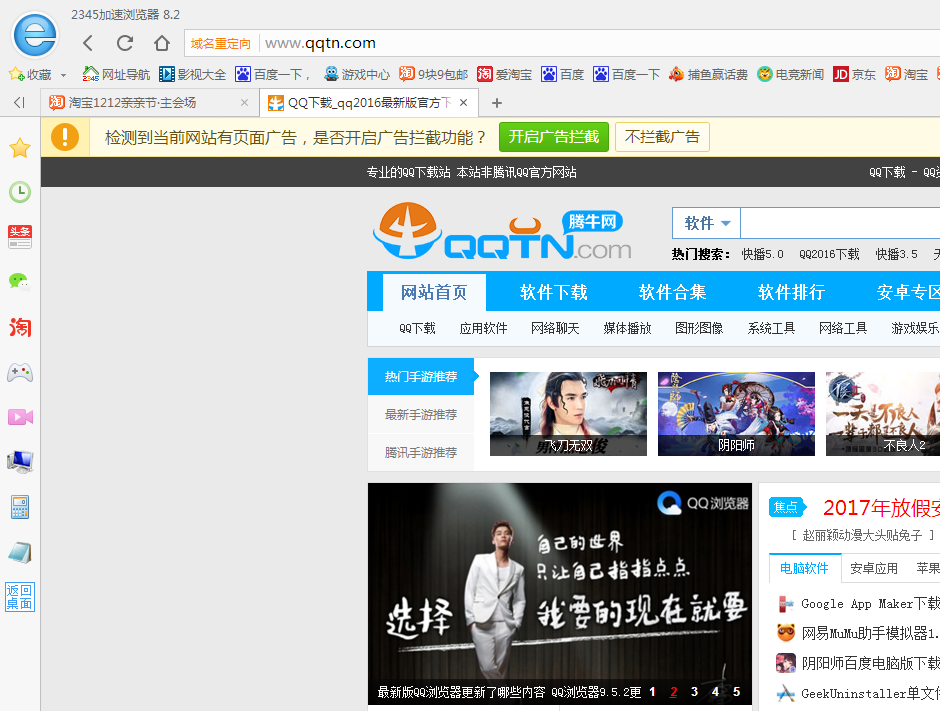Open the sidebar calculator icon
940x711 pixels.
click(x=20, y=507)
